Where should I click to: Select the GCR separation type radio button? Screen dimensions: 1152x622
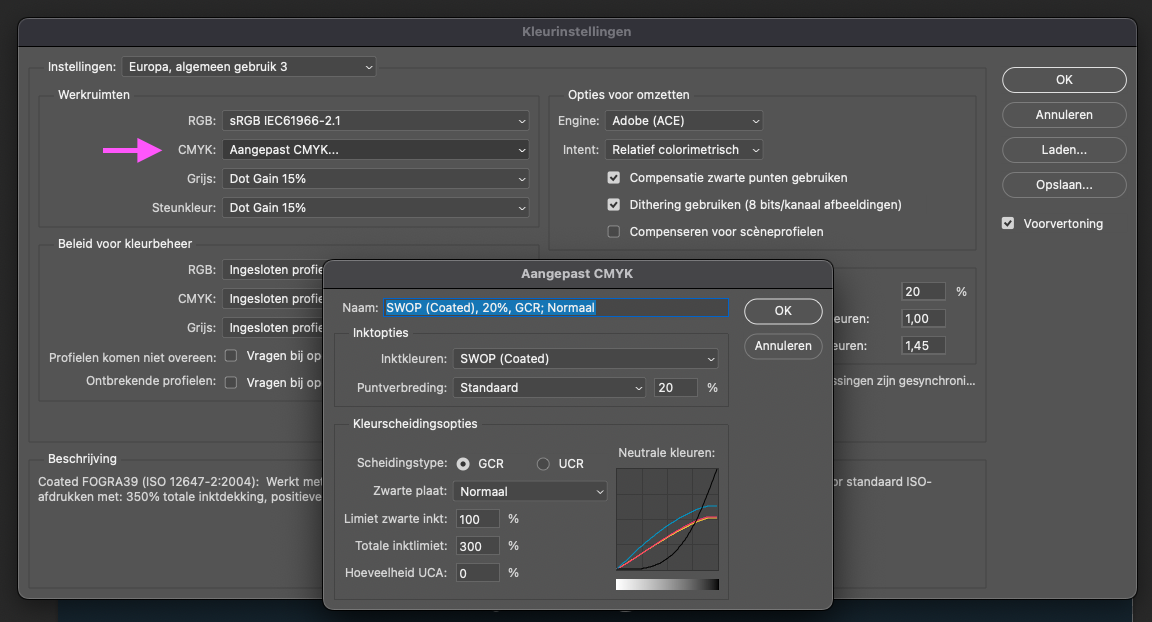[x=463, y=464]
